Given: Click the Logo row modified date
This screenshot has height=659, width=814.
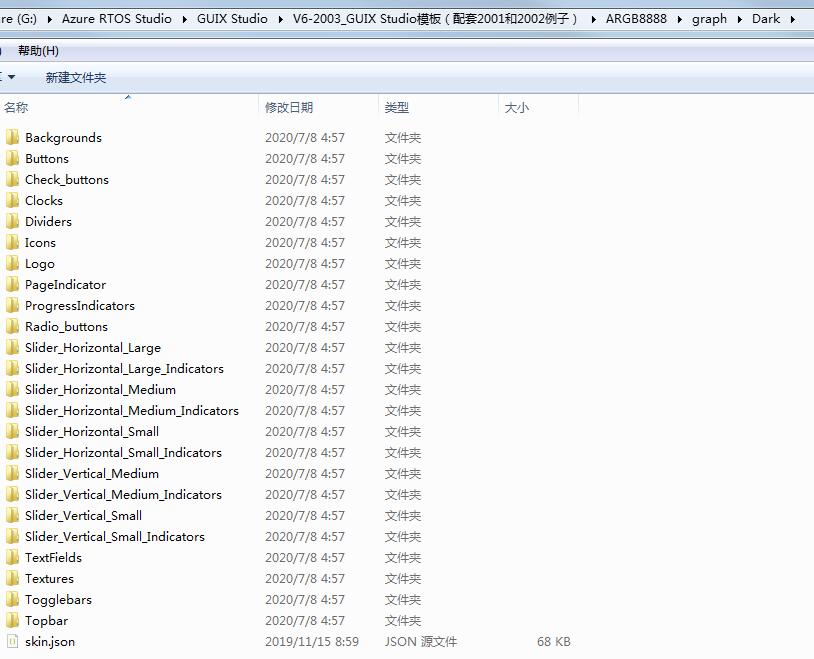Looking at the screenshot, I should [305, 264].
